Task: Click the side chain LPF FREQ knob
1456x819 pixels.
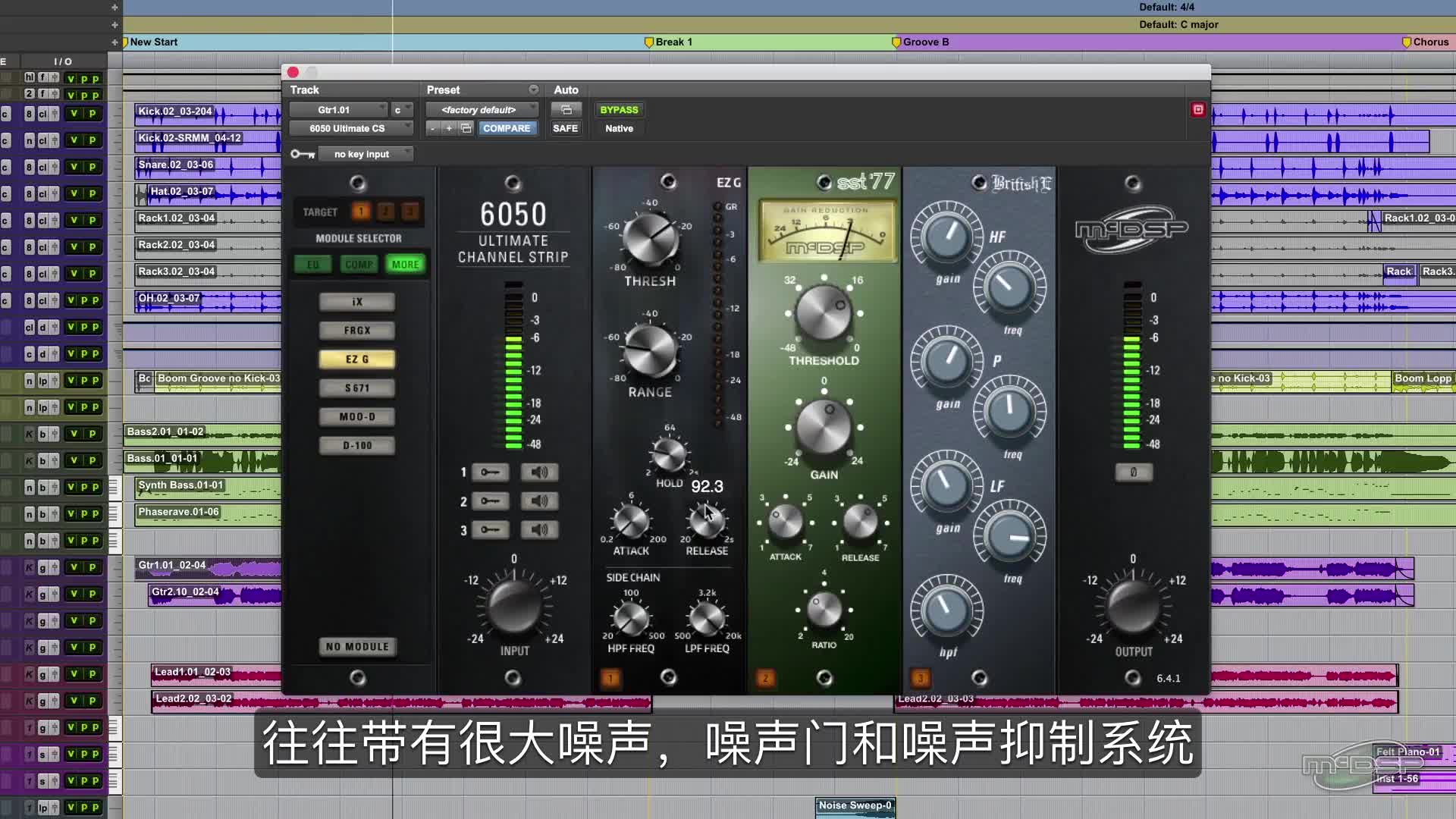Action: point(706,618)
